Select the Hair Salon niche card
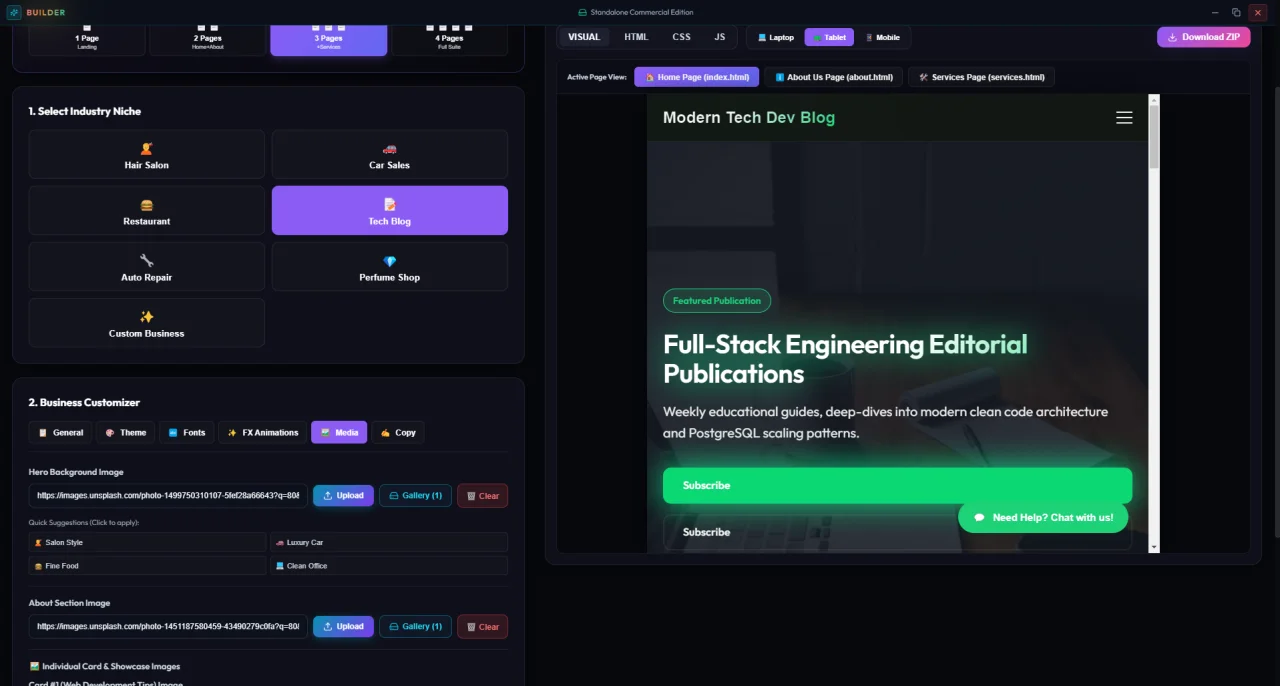The image size is (1280, 686). [146, 154]
